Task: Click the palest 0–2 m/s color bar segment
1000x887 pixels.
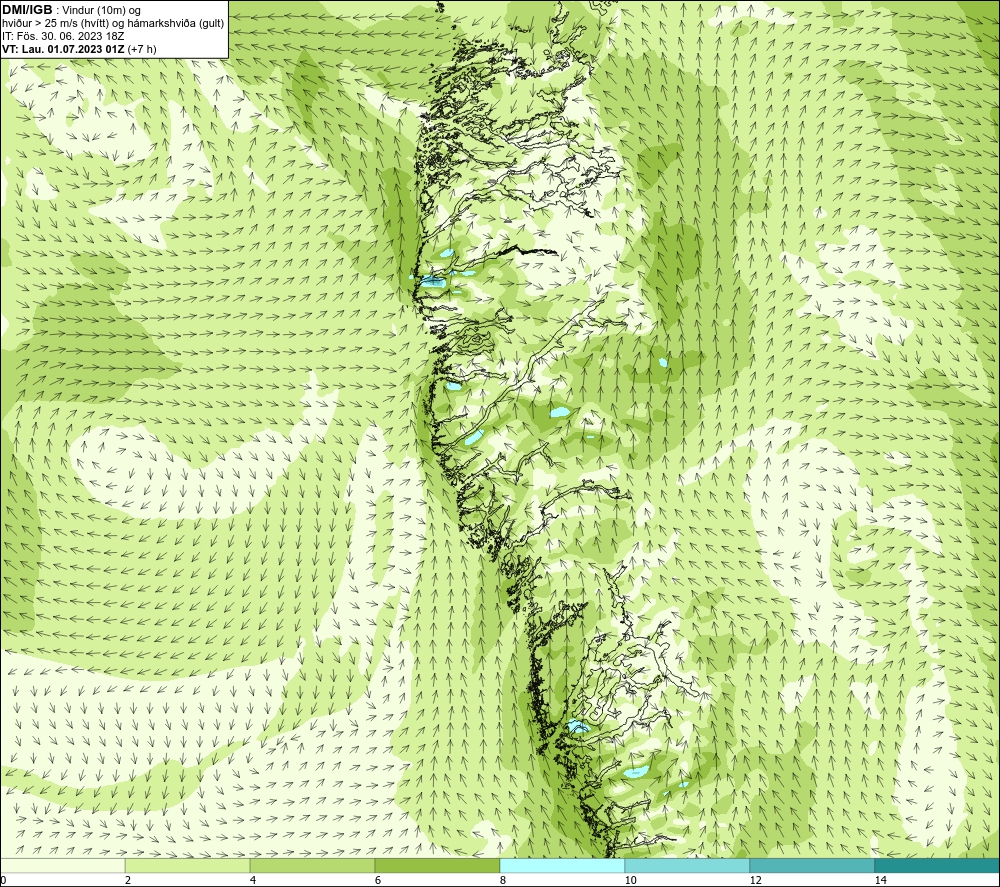Action: click(x=62, y=865)
